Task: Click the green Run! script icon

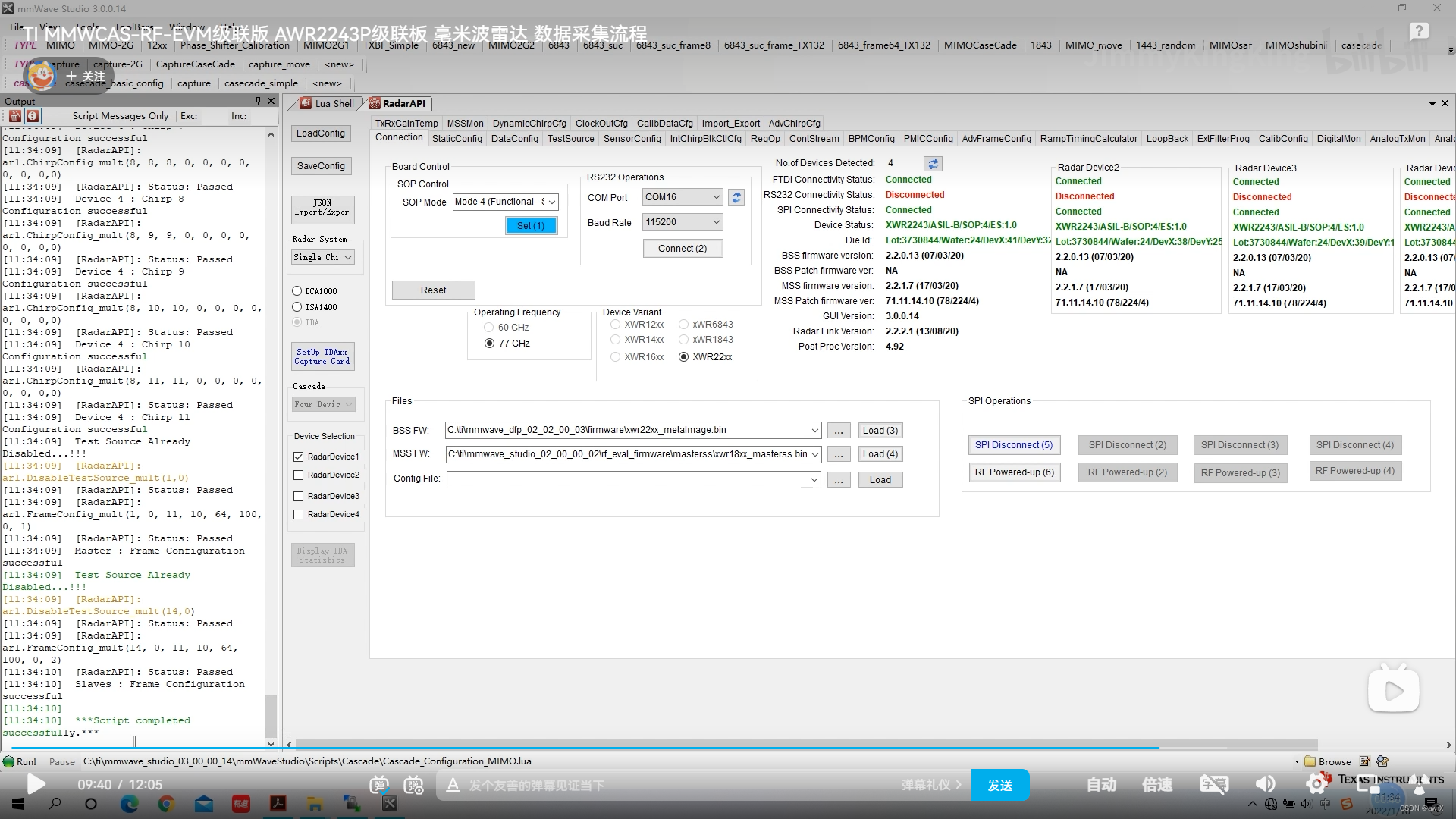Action: click(x=9, y=761)
